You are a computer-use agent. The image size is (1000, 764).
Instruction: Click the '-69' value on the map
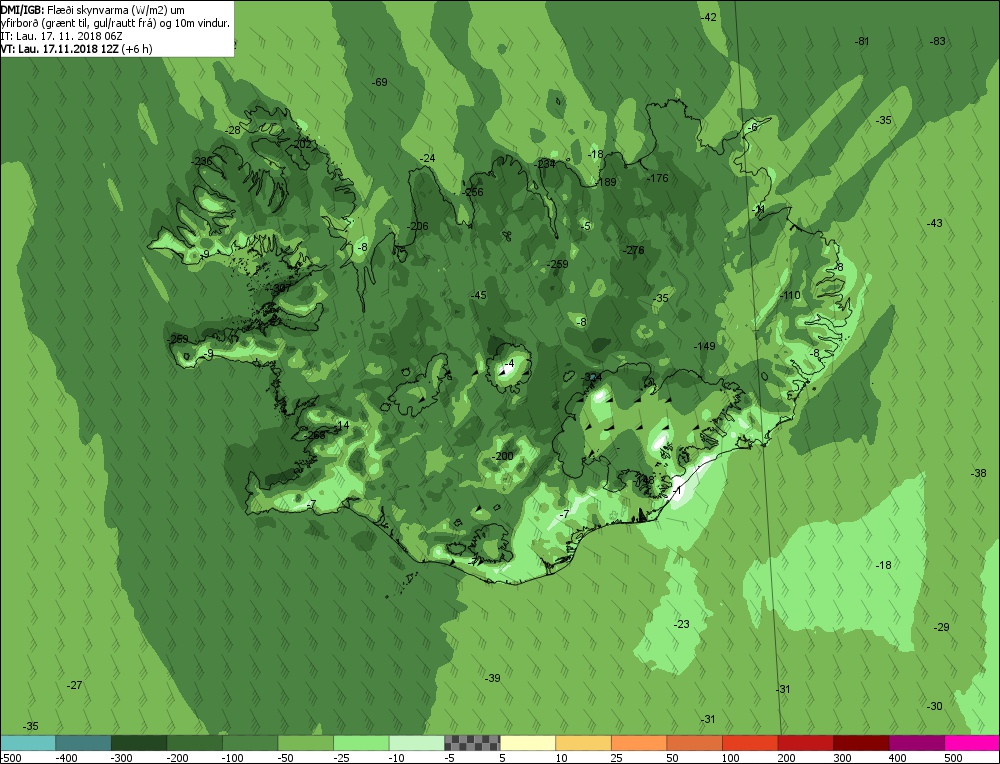[x=379, y=82]
